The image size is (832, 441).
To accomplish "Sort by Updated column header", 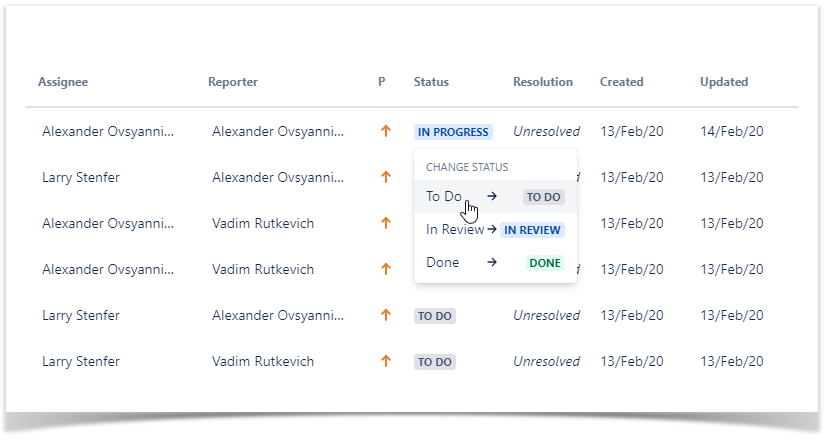I will (724, 82).
